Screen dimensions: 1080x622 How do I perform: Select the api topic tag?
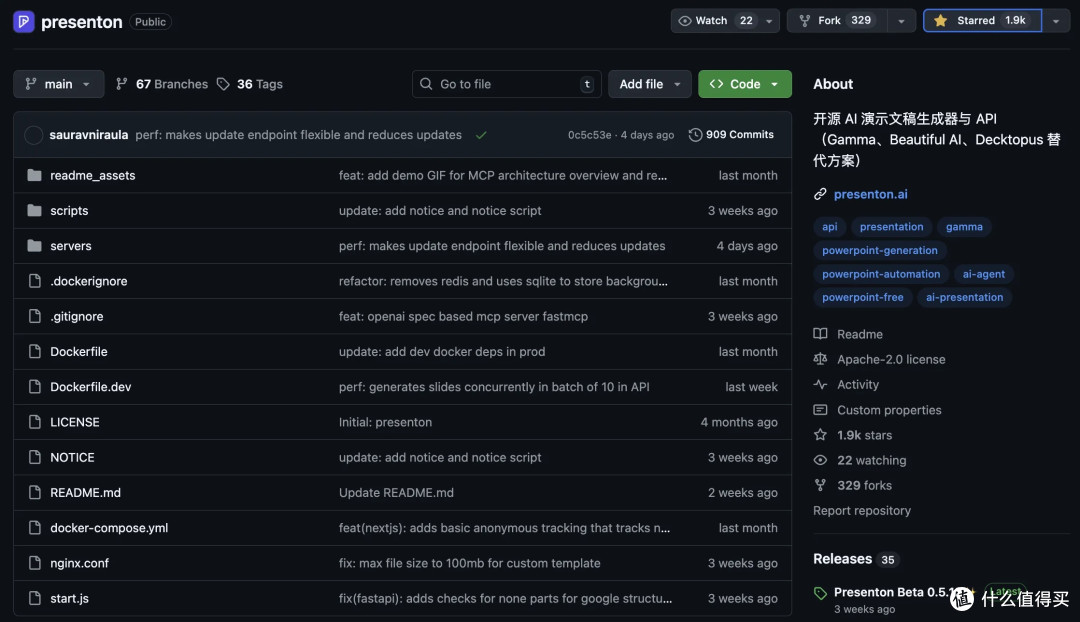[x=829, y=227]
